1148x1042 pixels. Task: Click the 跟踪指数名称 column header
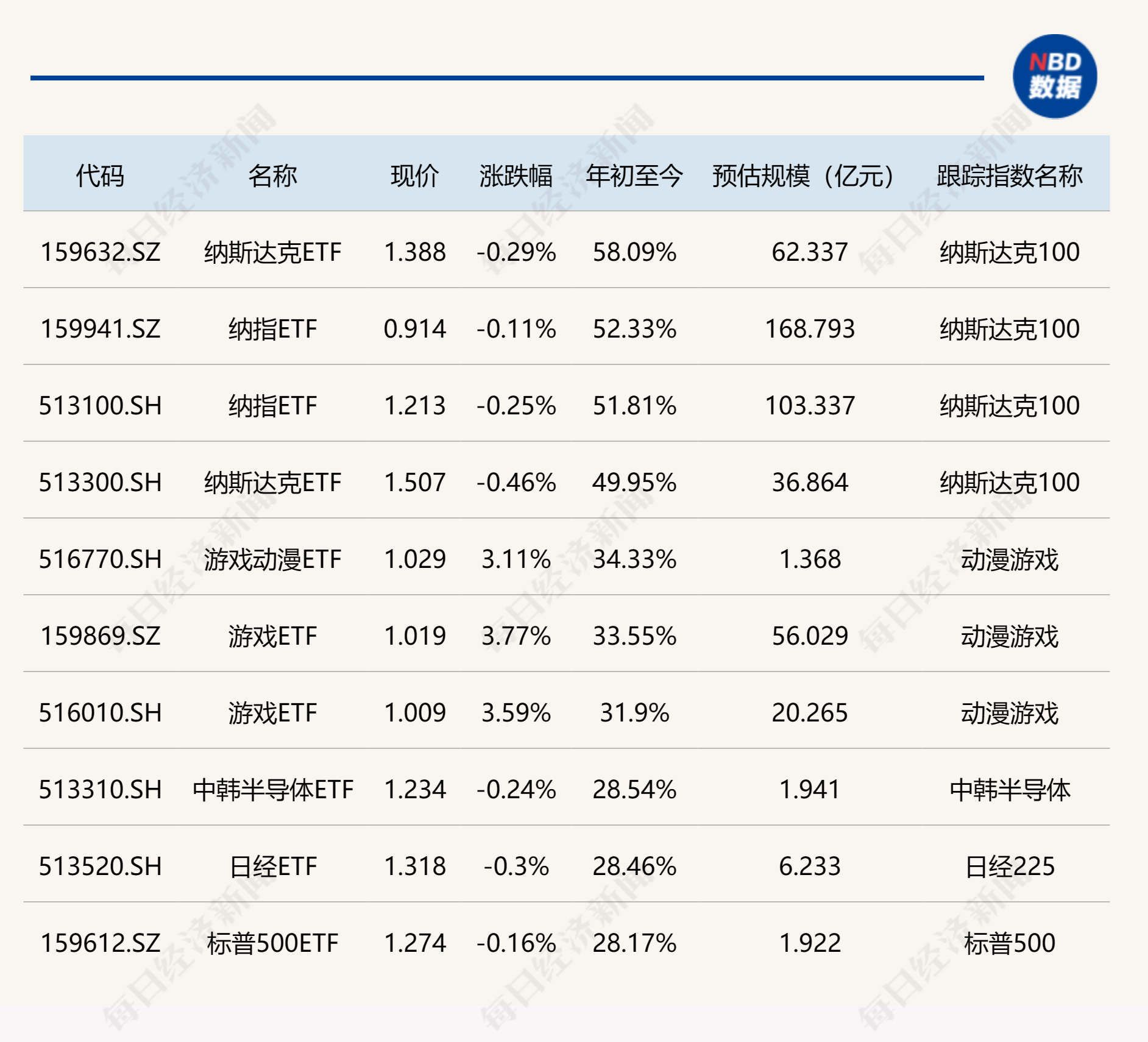[x=1010, y=176]
